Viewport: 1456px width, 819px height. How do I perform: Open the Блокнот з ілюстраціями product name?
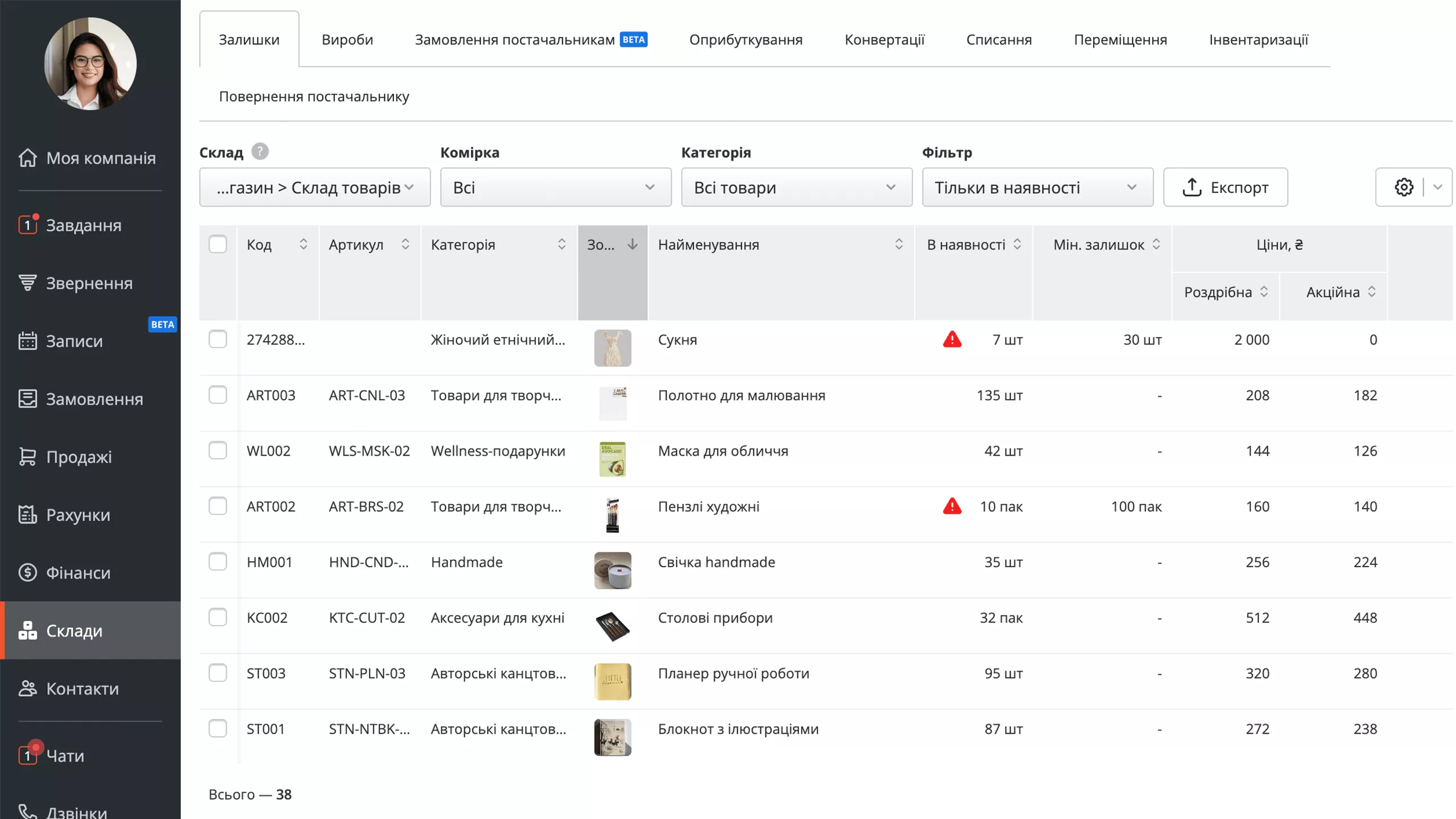coord(738,729)
